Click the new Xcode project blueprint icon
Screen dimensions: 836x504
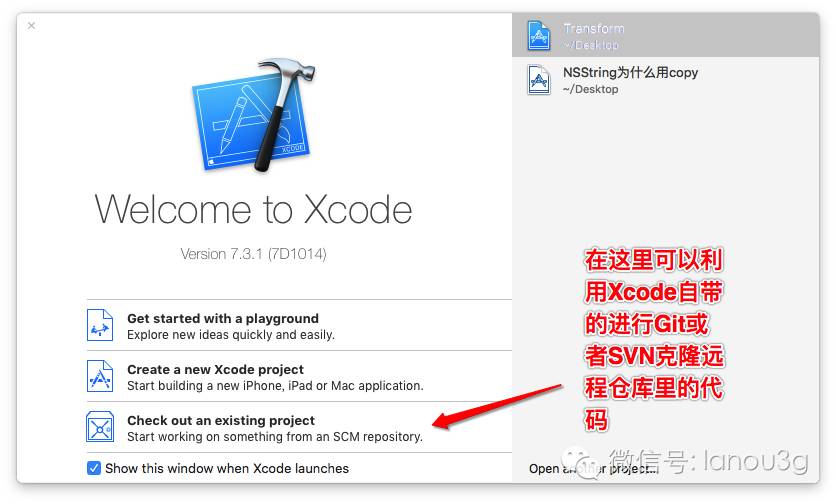(100, 376)
